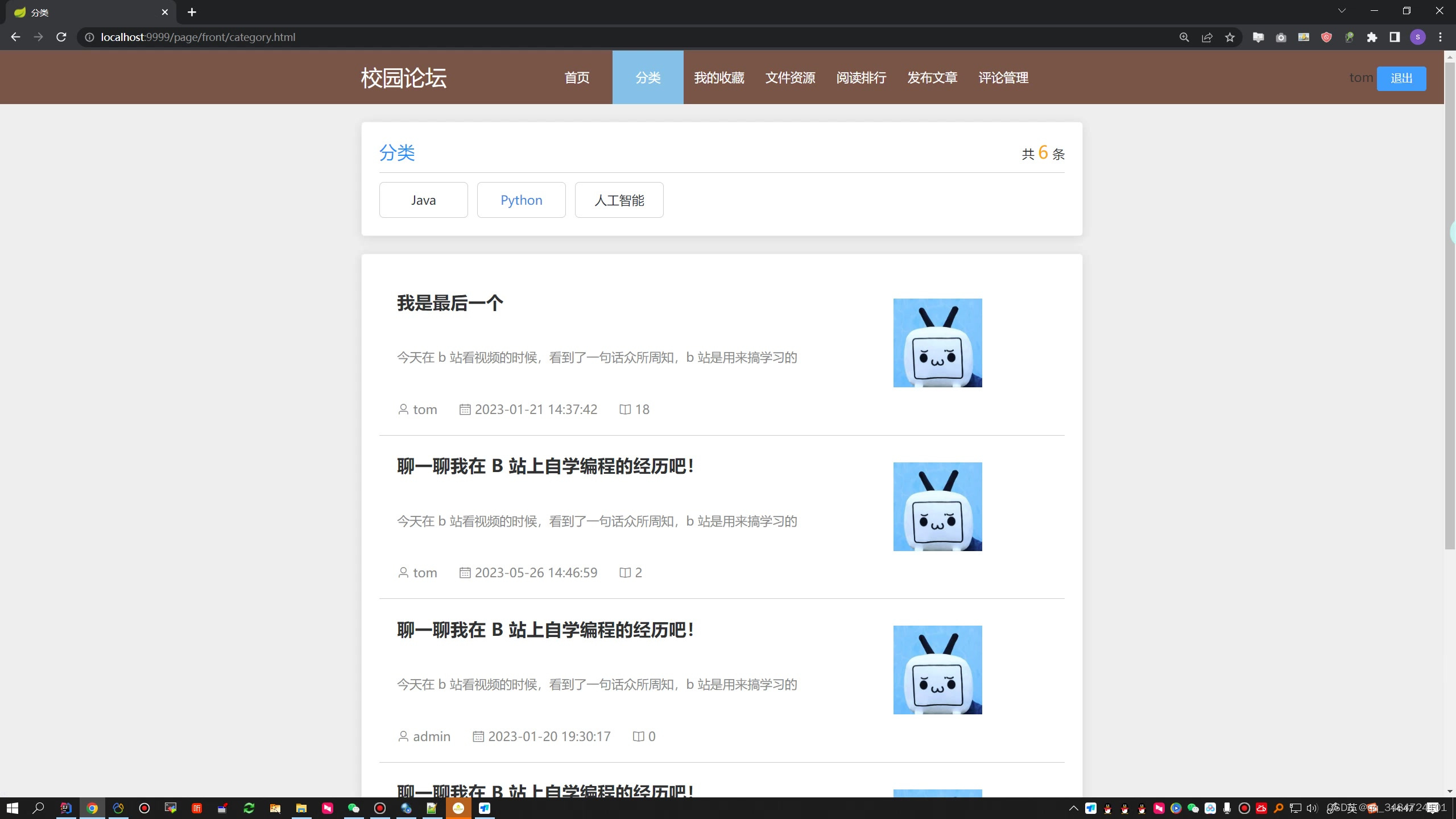The height and width of the screenshot is (819, 1456).
Task: Open the zoom magnifier in address bar
Action: [x=1184, y=37]
